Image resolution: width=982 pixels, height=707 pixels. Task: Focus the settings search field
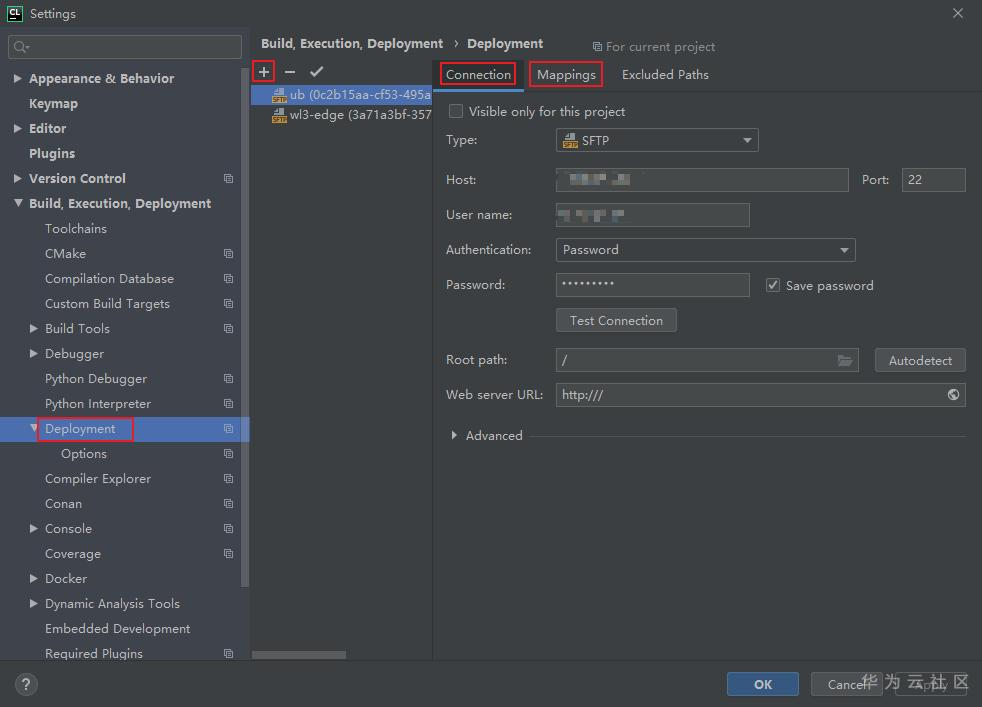coord(125,47)
